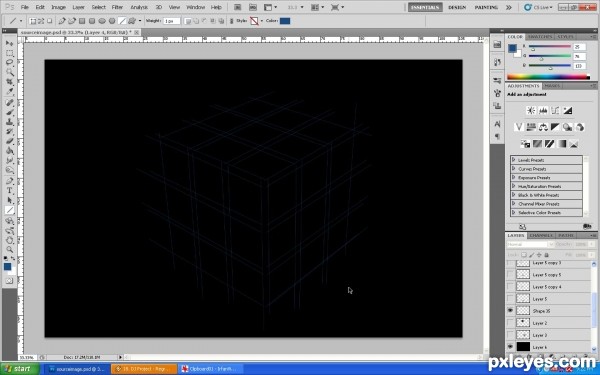This screenshot has height=375, width=600.
Task: Toggle Quick Mask mode
Action: (x=10, y=281)
